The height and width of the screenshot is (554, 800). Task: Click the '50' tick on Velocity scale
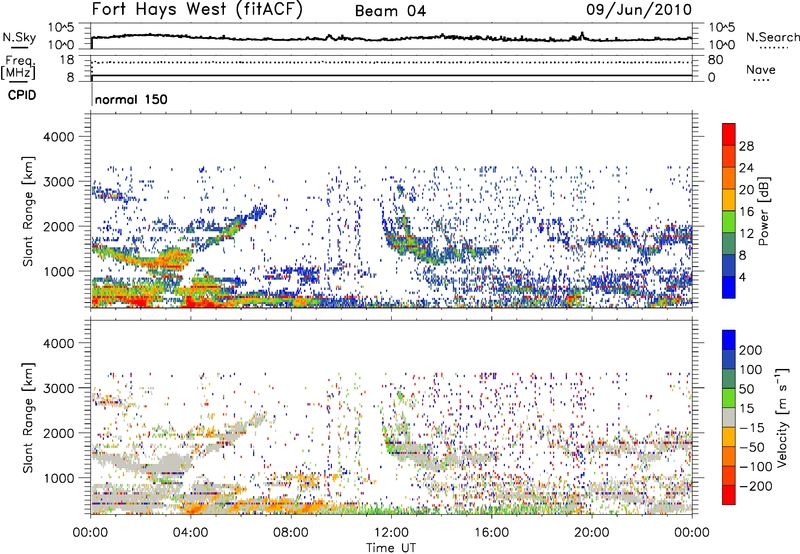tap(746, 389)
